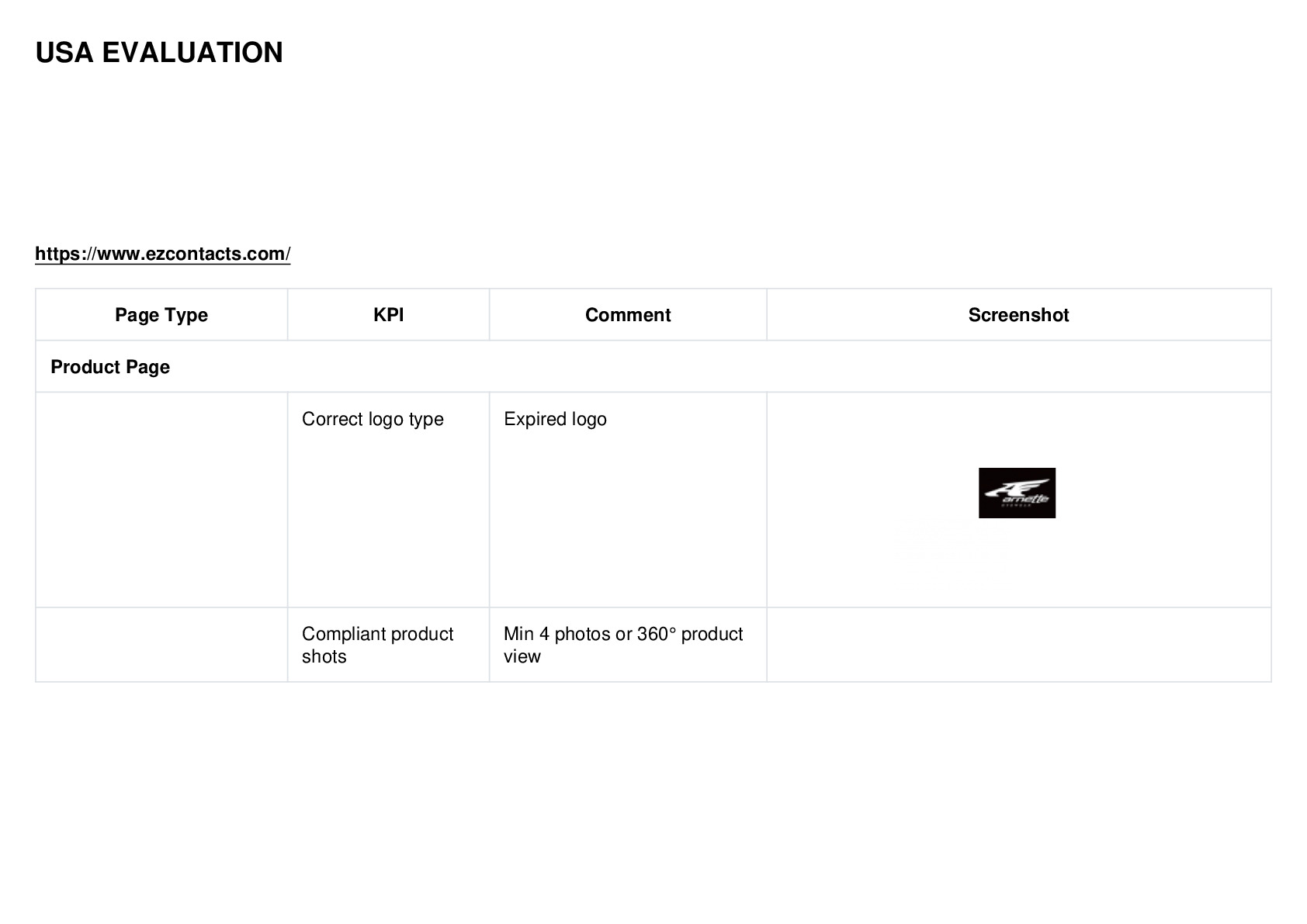Click the word EVALUATION in the heading
Image resolution: width=1307 pixels, height=924 pixels.
click(x=192, y=53)
